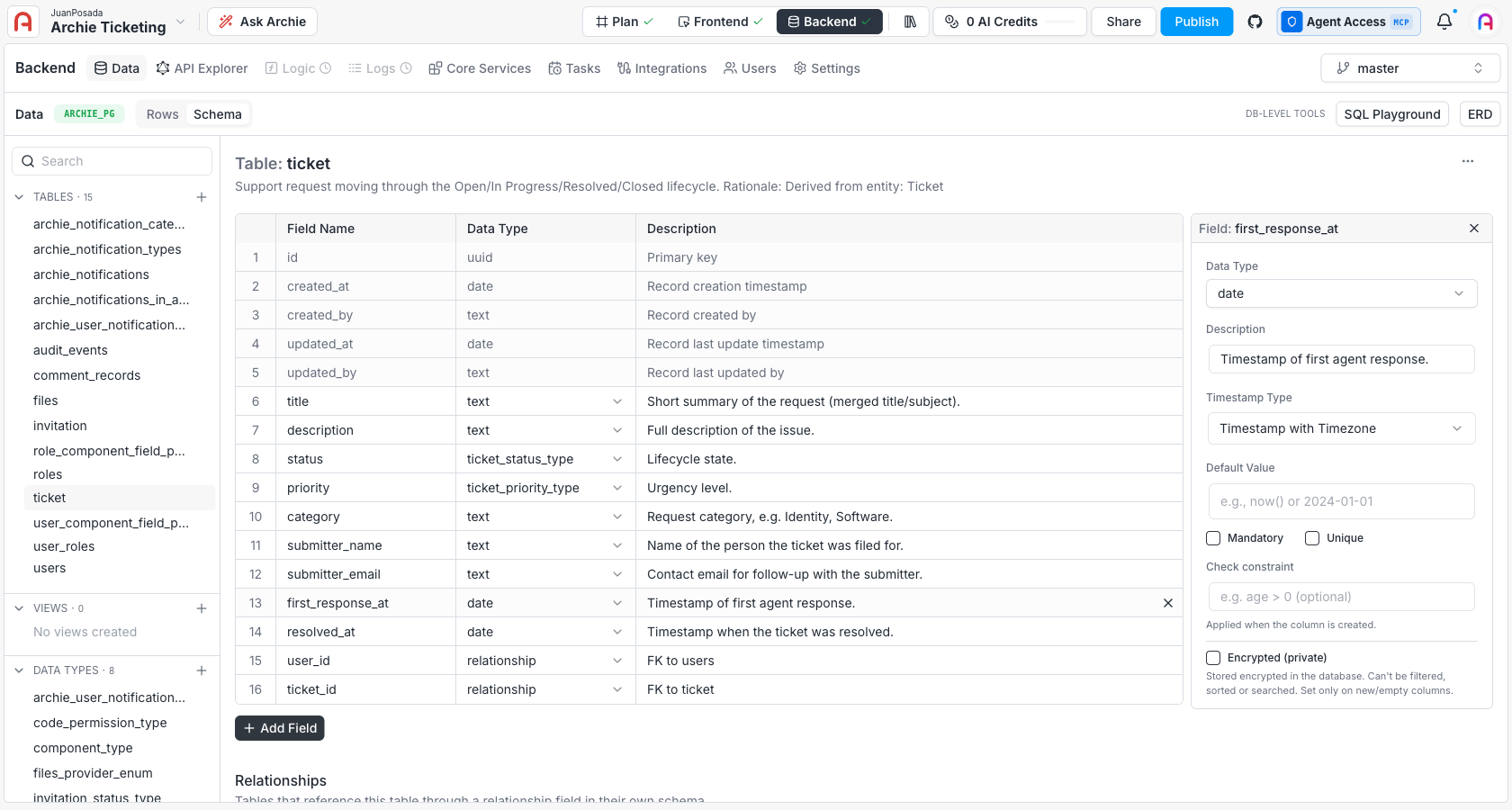This screenshot has width=1512, height=810.
Task: Enable Encrypted (private) checkbox
Action: (x=1213, y=658)
